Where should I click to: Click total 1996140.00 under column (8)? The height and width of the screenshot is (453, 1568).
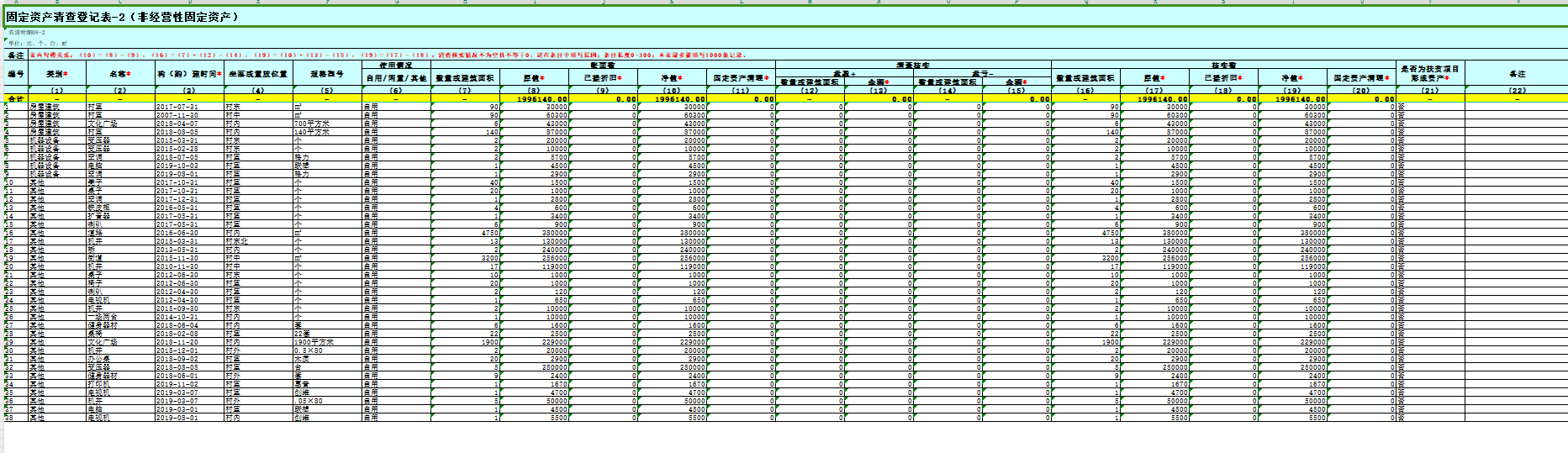pos(534,99)
